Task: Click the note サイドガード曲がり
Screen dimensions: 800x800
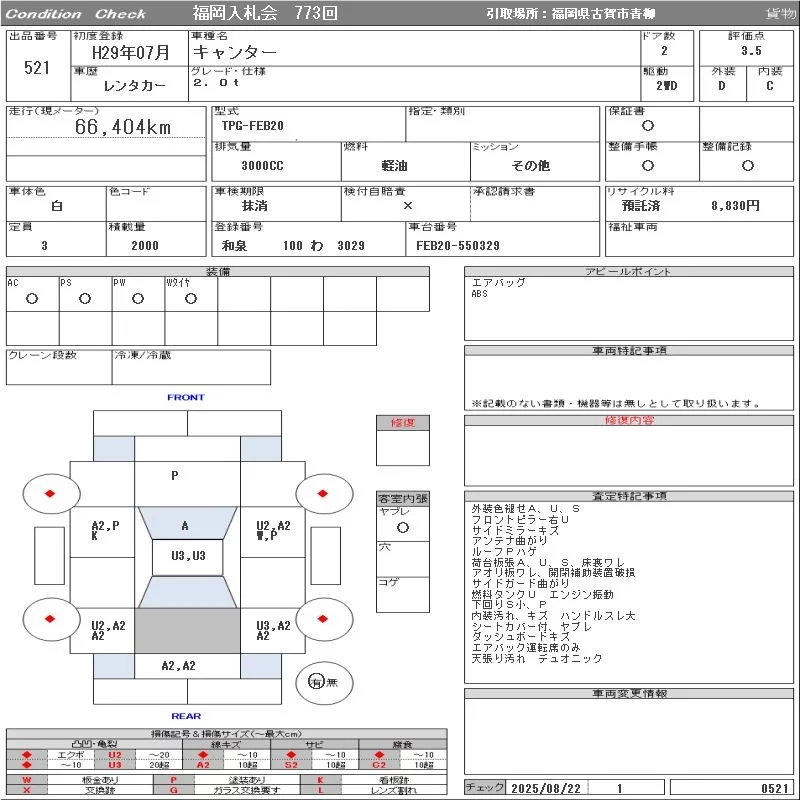Action: [520, 583]
